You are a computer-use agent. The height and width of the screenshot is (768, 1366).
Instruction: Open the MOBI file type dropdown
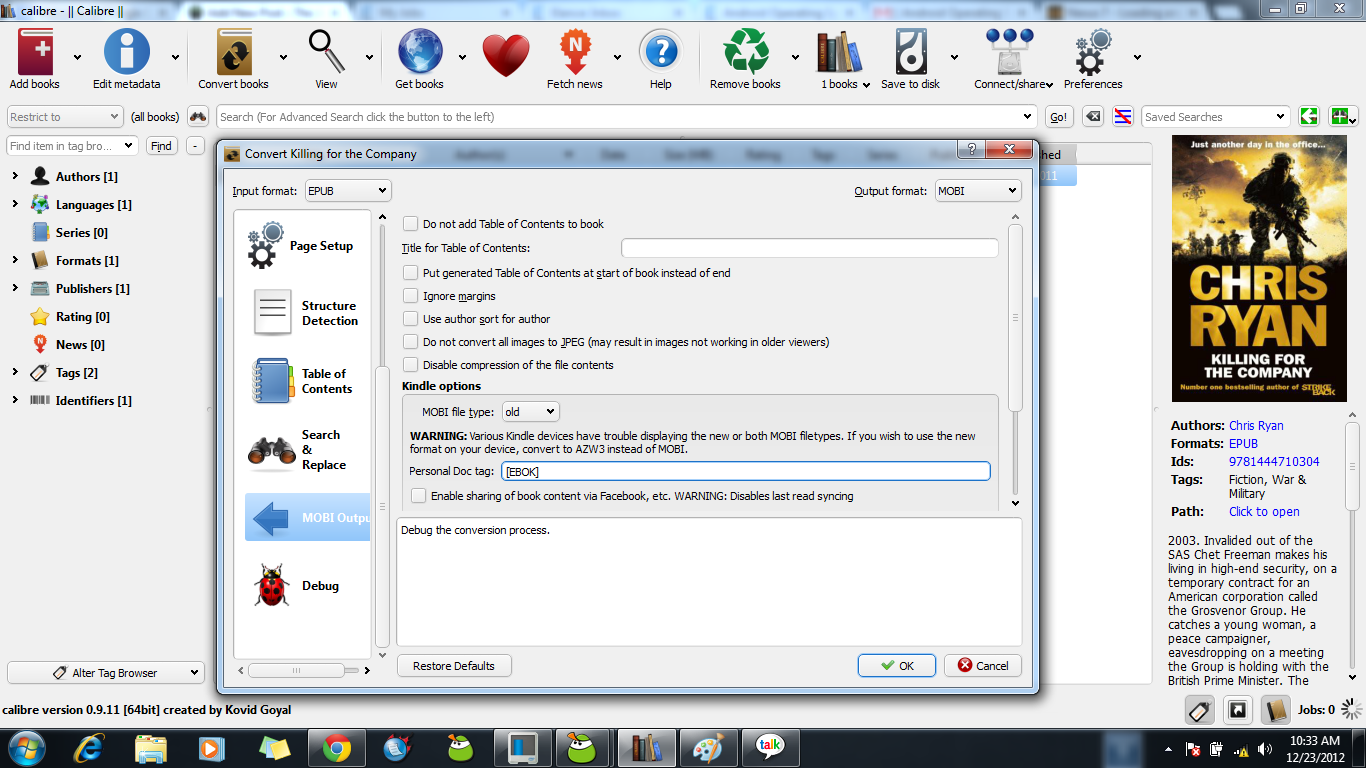(x=530, y=412)
